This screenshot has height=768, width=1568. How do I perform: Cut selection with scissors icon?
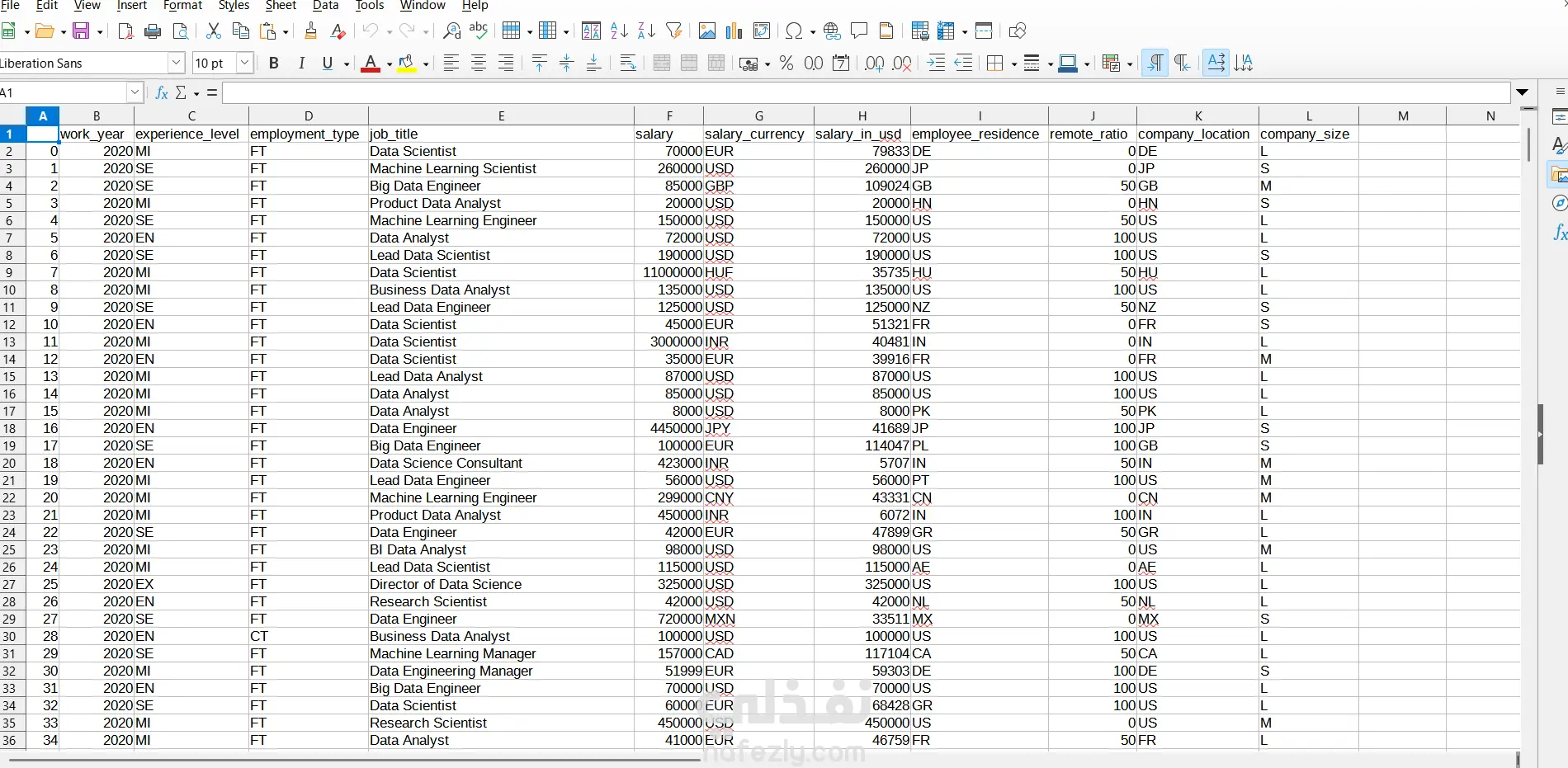point(214,31)
